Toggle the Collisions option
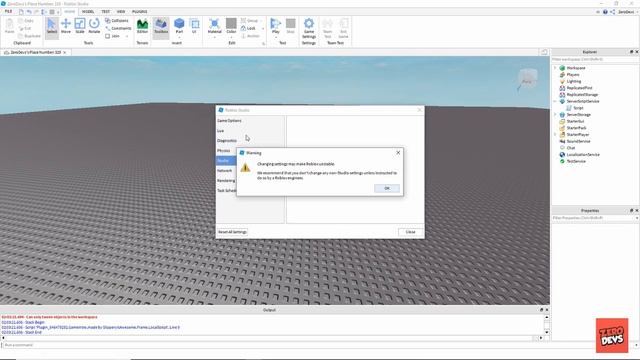 [117, 20]
